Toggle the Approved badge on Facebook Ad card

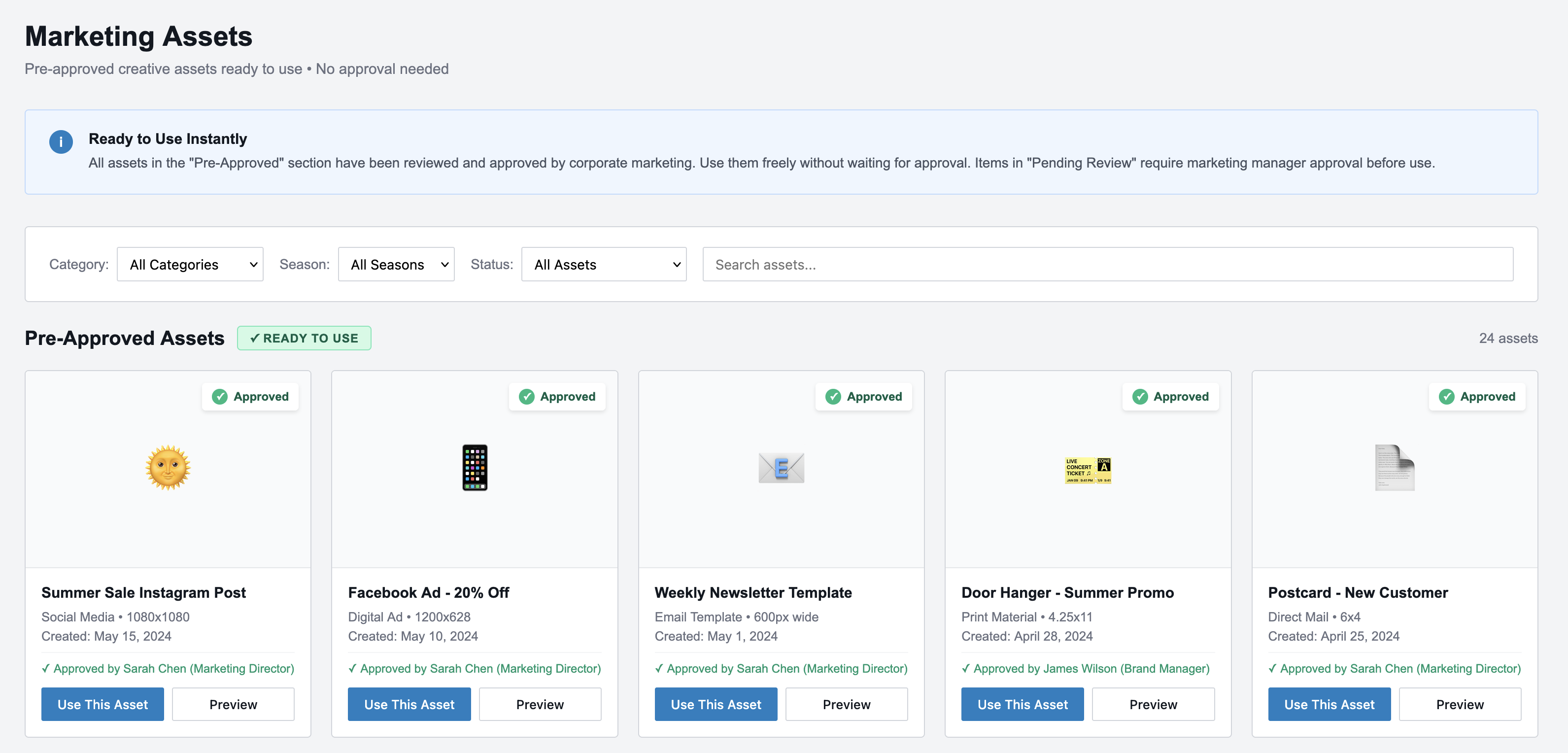pos(557,396)
